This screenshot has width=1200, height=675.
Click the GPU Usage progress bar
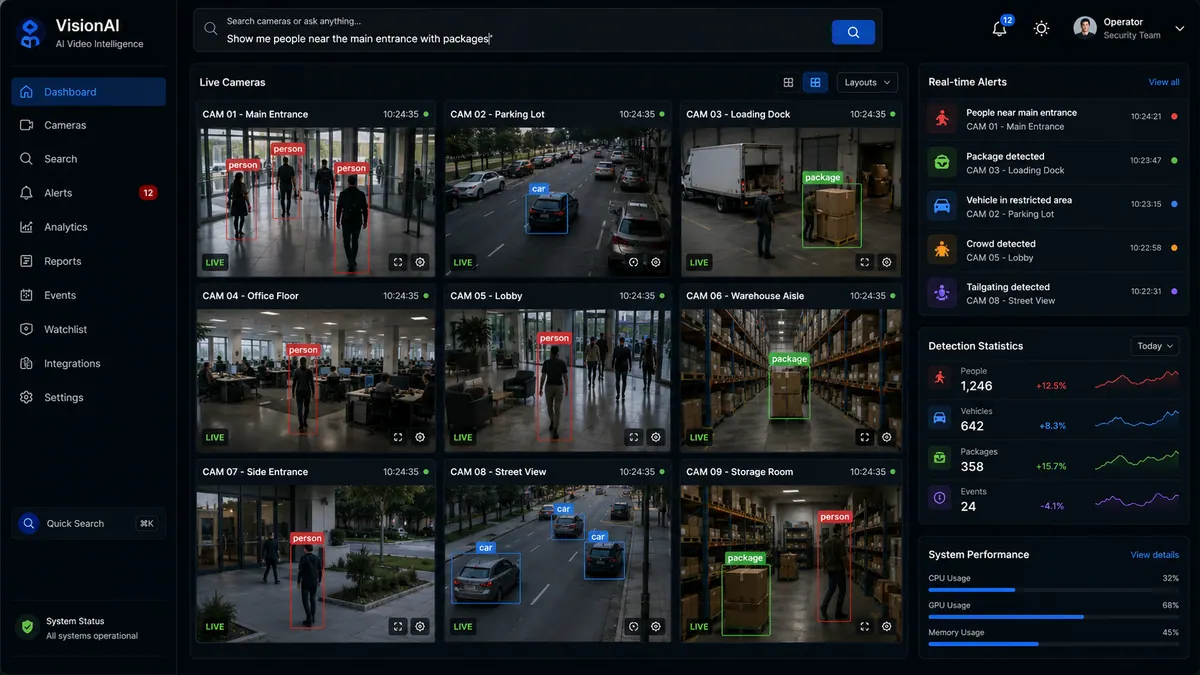pos(1053,617)
